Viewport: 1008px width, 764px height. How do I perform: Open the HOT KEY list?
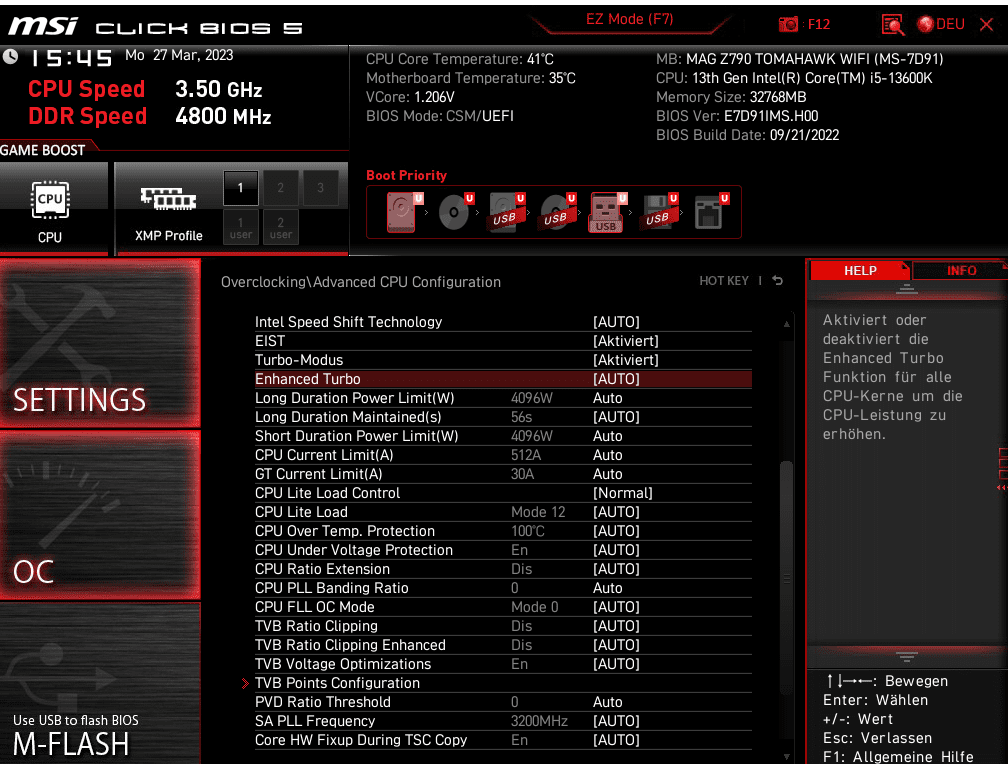coord(724,281)
